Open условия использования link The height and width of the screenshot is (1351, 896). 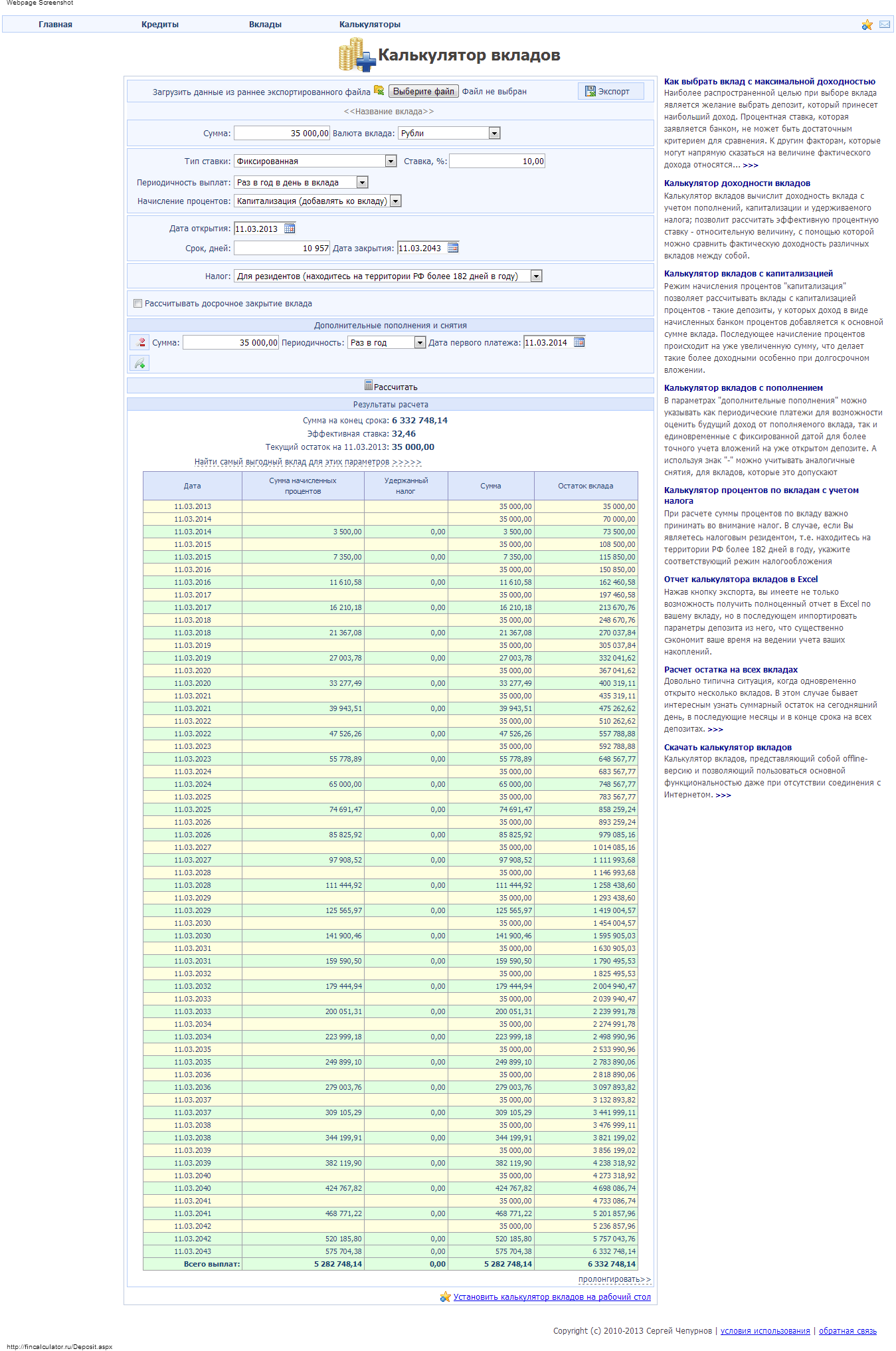click(x=765, y=1330)
